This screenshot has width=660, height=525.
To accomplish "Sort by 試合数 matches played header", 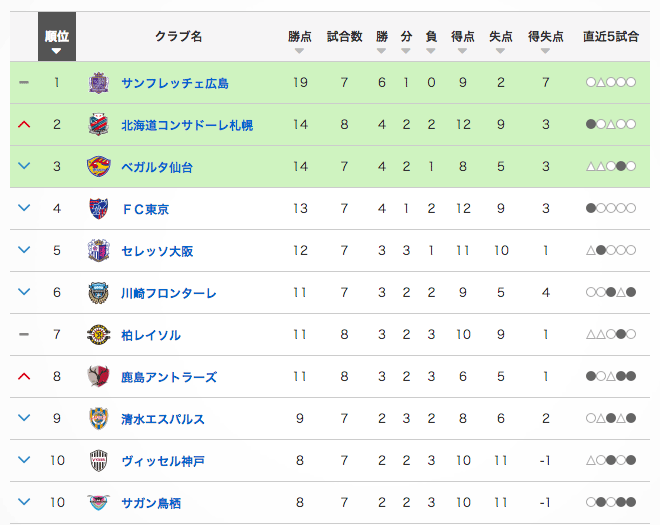I will (344, 38).
